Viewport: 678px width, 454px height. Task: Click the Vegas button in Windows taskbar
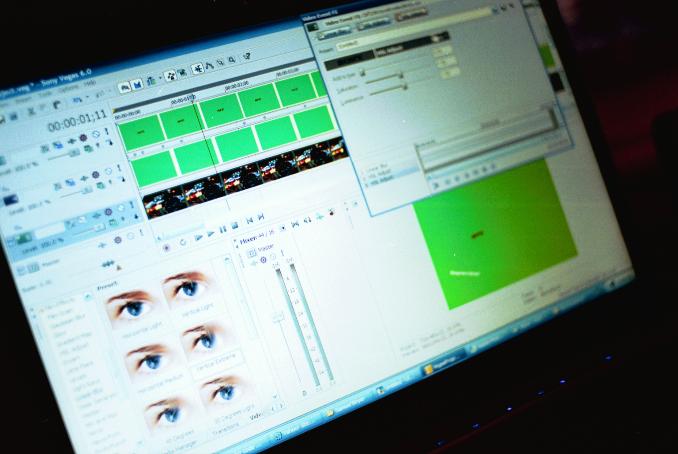point(445,363)
